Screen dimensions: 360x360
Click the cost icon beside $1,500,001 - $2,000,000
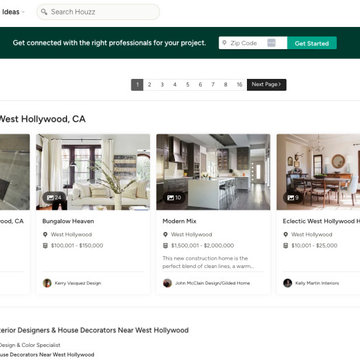click(x=165, y=246)
